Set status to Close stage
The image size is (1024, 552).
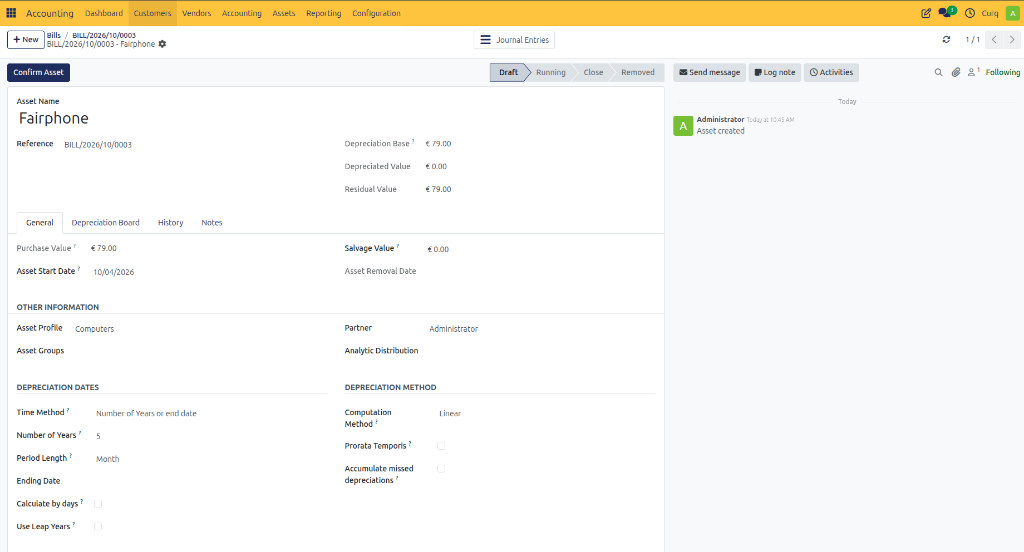pos(593,73)
